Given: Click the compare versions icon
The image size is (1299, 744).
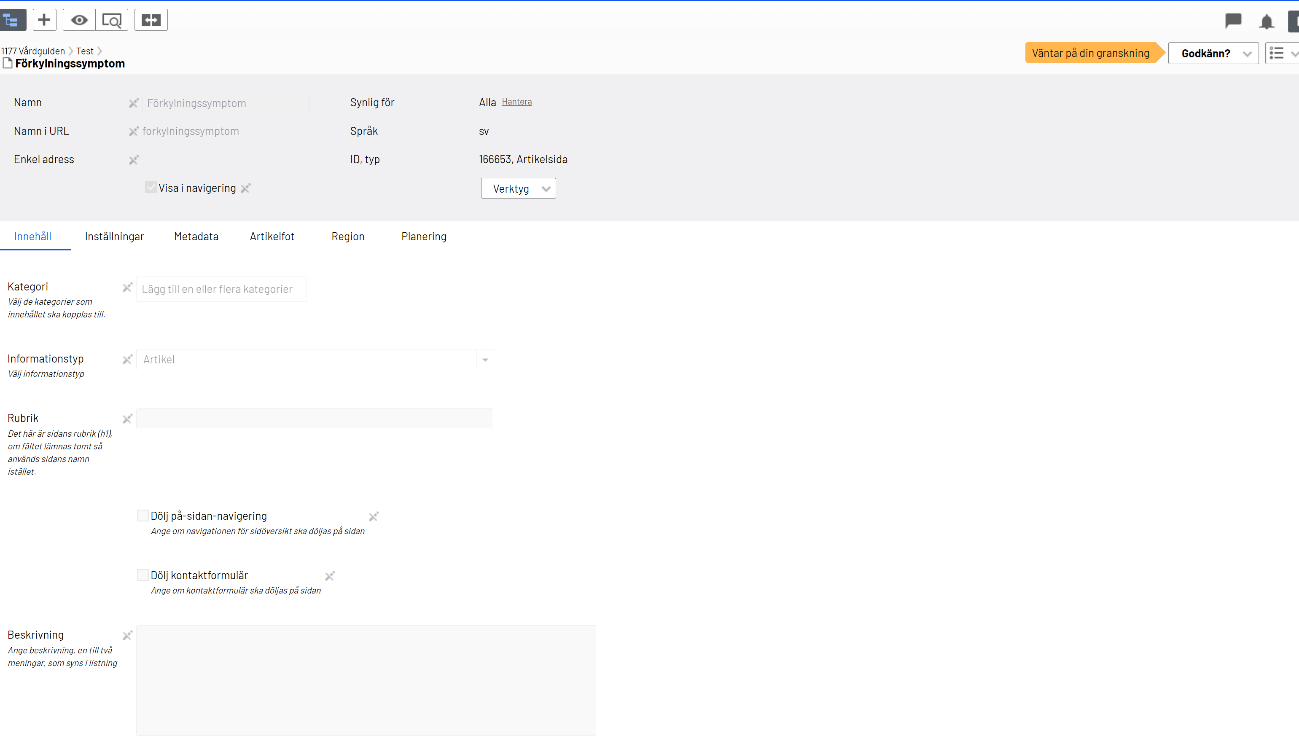Looking at the screenshot, I should point(151,19).
